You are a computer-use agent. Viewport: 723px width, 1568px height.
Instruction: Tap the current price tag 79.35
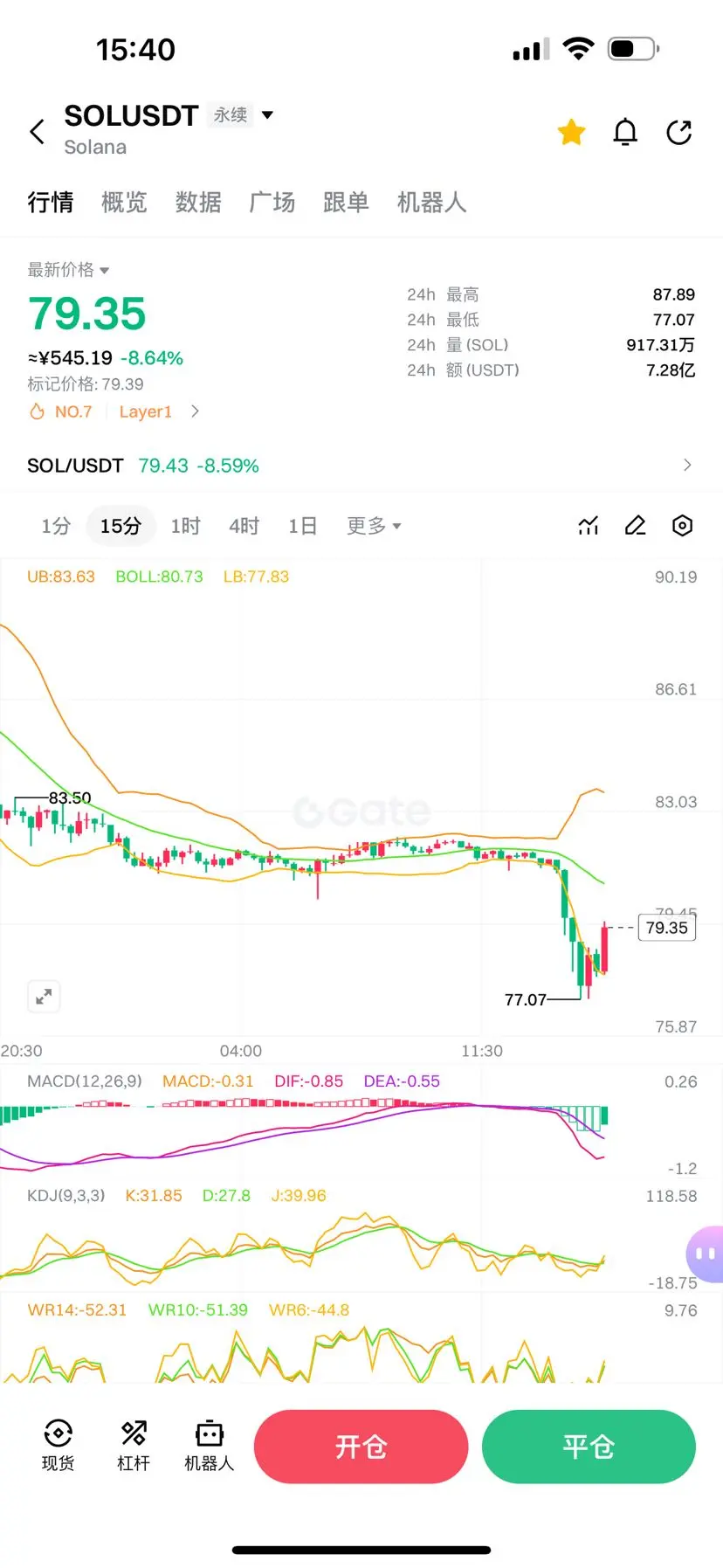pos(667,928)
